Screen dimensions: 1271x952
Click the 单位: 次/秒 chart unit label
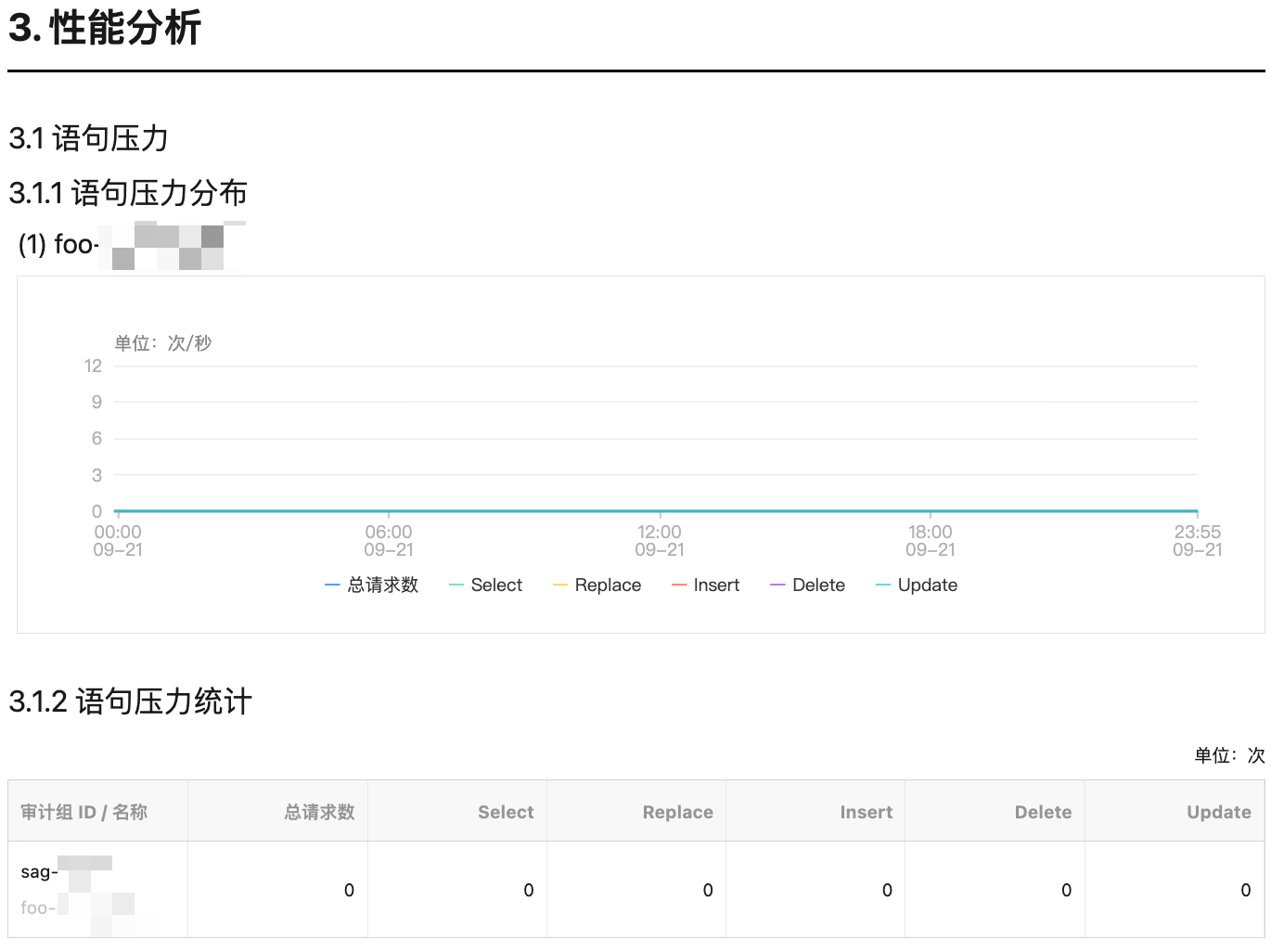coord(163,343)
